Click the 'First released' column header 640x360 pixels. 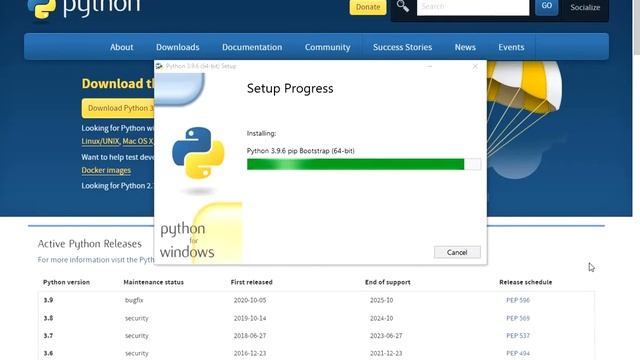(x=251, y=282)
